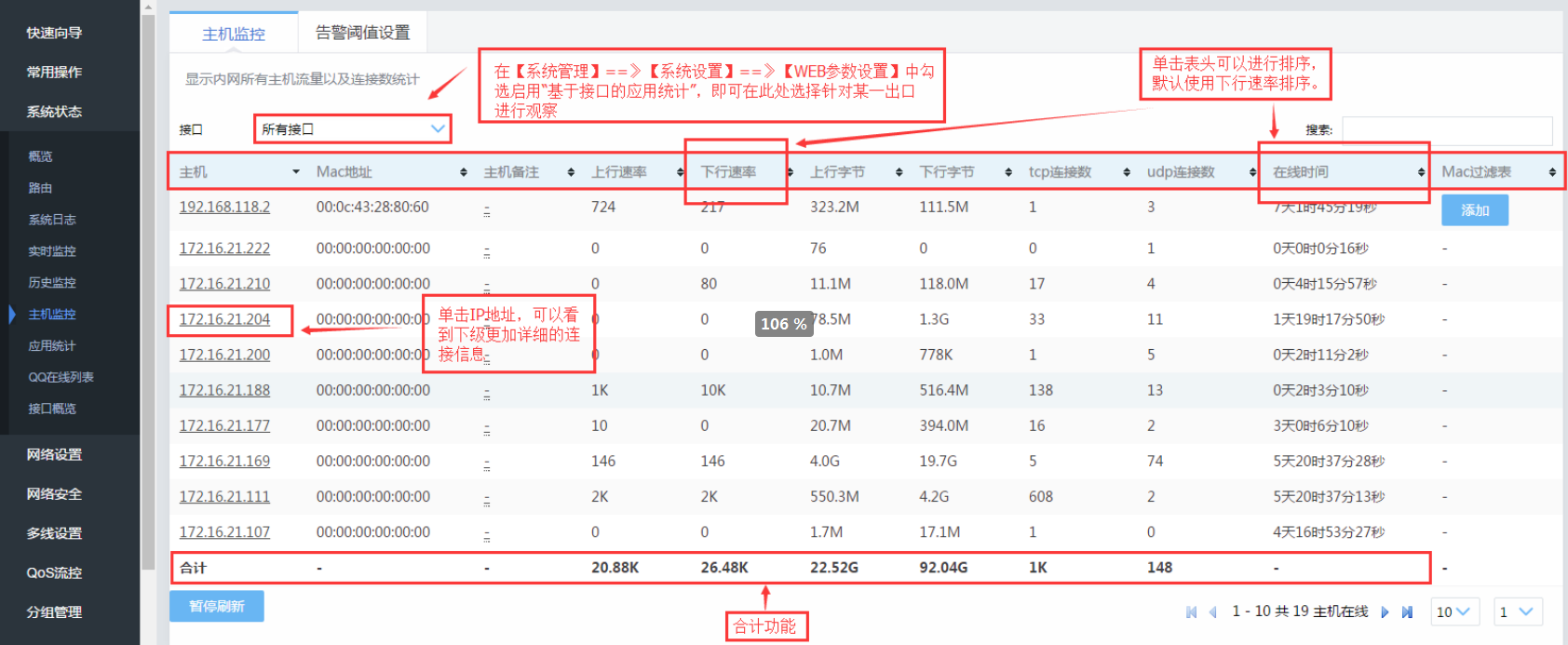This screenshot has width=1568, height=645.
Task: Click 添加 button for Mac filter list
Action: click(x=1474, y=210)
